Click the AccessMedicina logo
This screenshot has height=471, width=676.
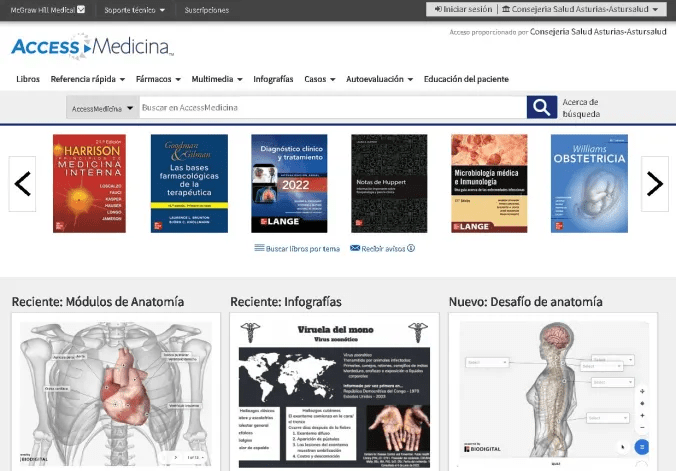92,47
